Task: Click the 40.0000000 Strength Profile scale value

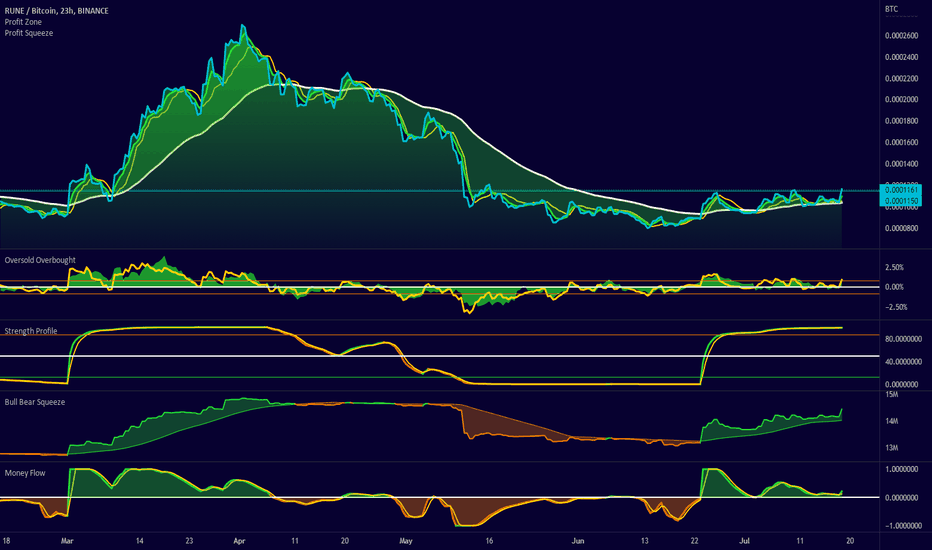Action: tap(903, 362)
